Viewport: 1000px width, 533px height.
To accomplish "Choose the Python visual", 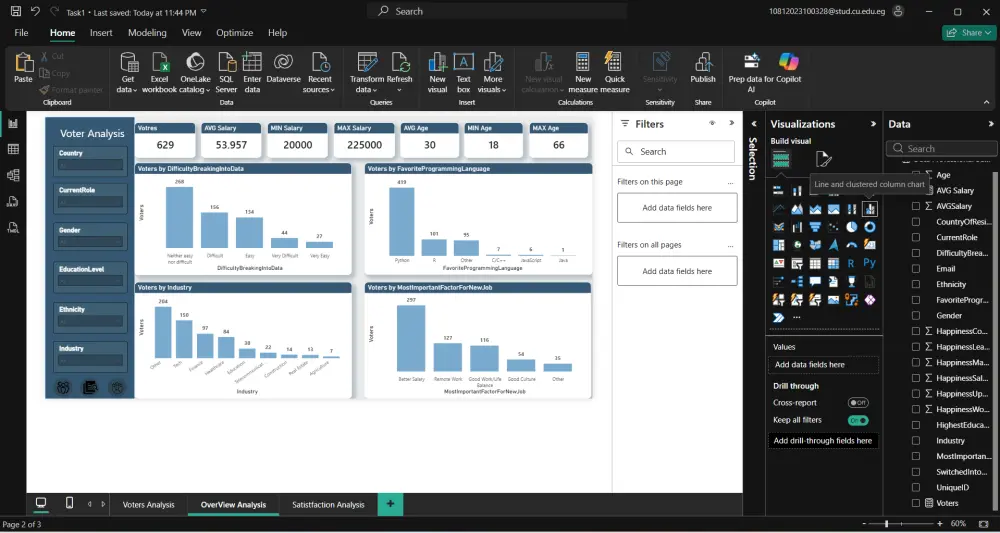I will (869, 263).
